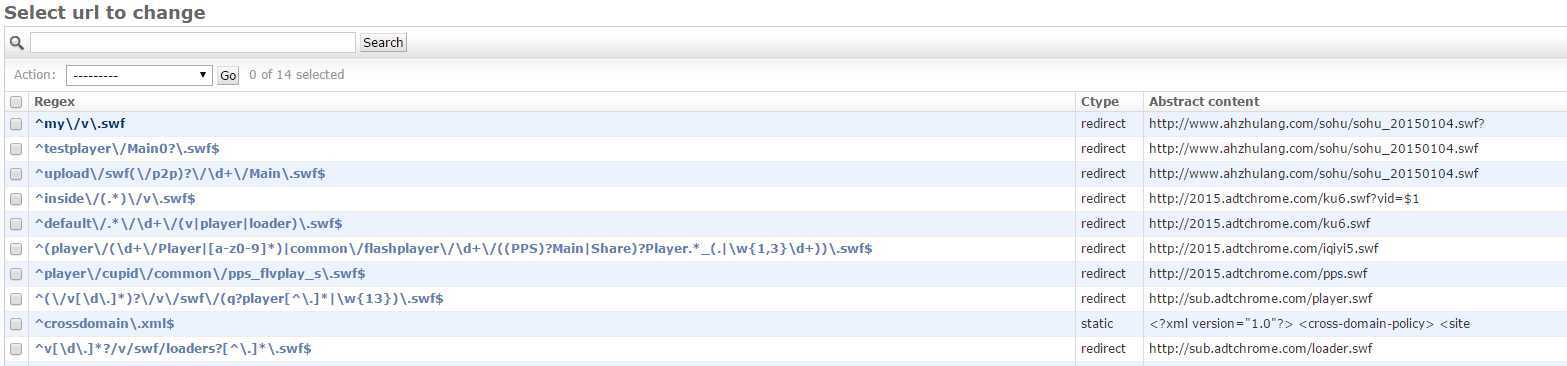Check the box for upload swf p2p row
The width and height of the screenshot is (1567, 366).
16,174
